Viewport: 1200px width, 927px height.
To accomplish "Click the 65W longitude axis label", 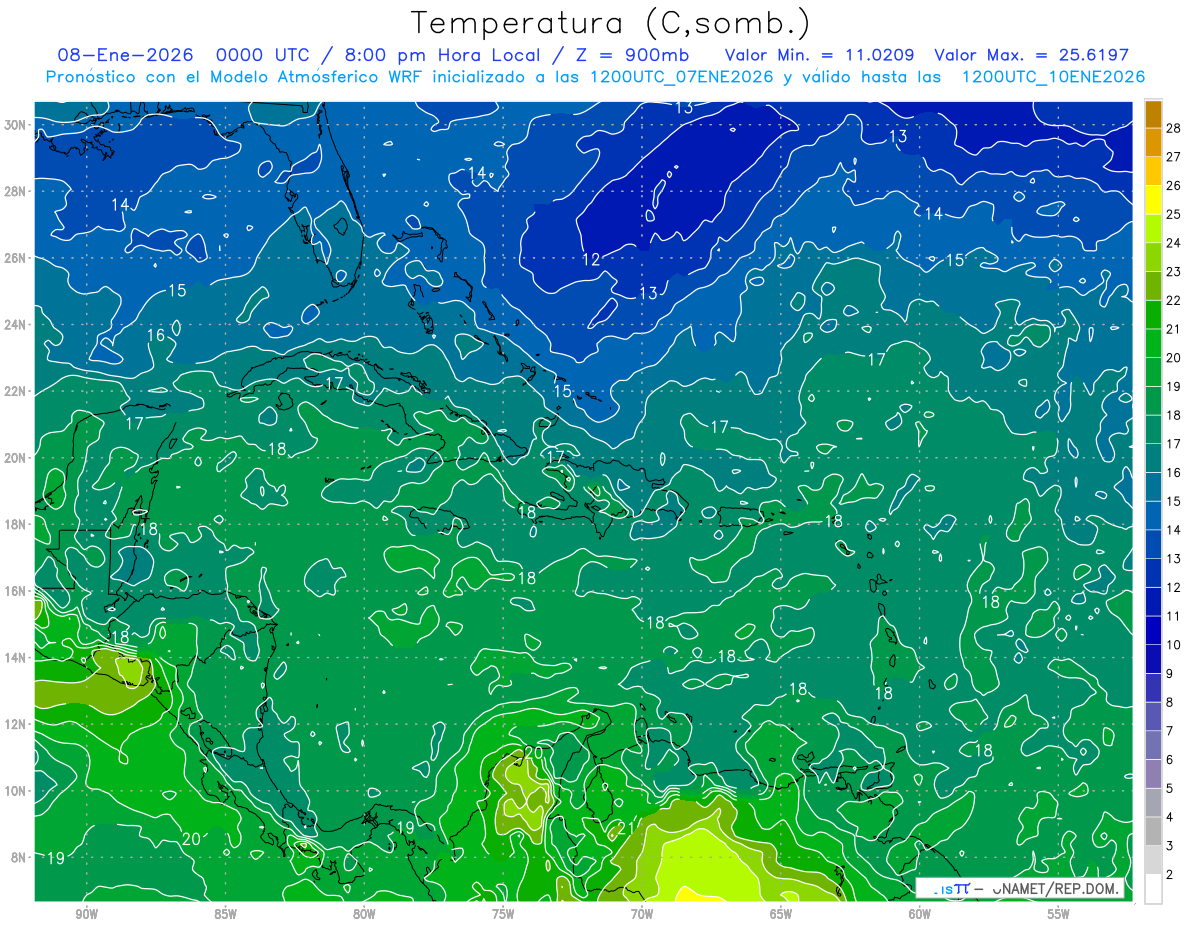I will (x=781, y=913).
